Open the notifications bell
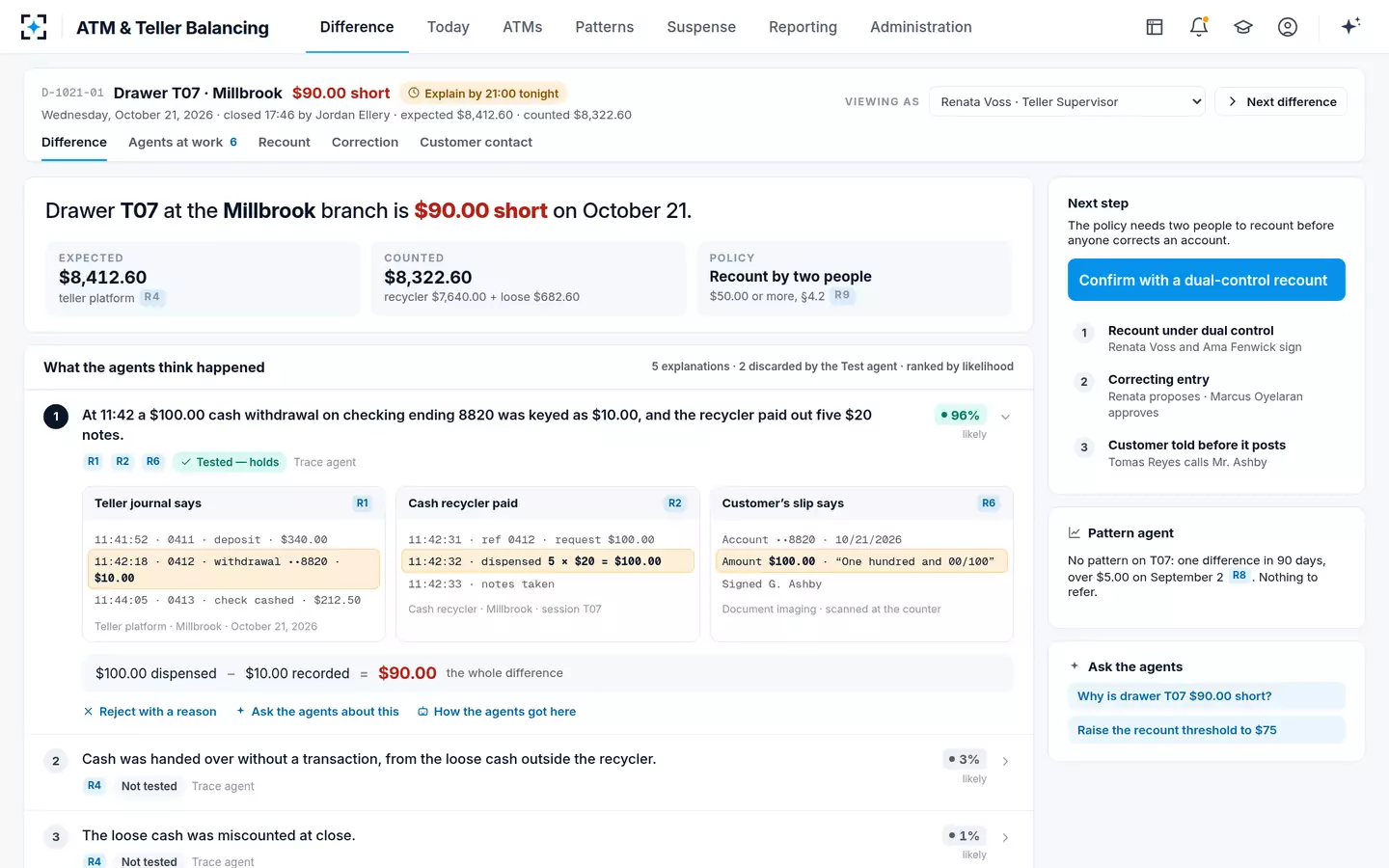Screen dimensions: 1389x868 point(1199,27)
